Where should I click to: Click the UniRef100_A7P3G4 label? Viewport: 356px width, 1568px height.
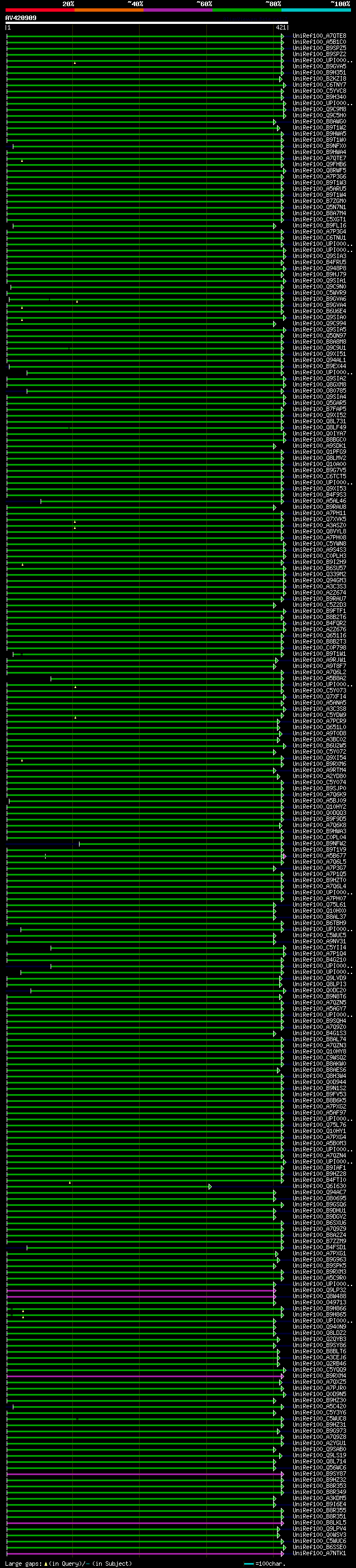click(319, 232)
